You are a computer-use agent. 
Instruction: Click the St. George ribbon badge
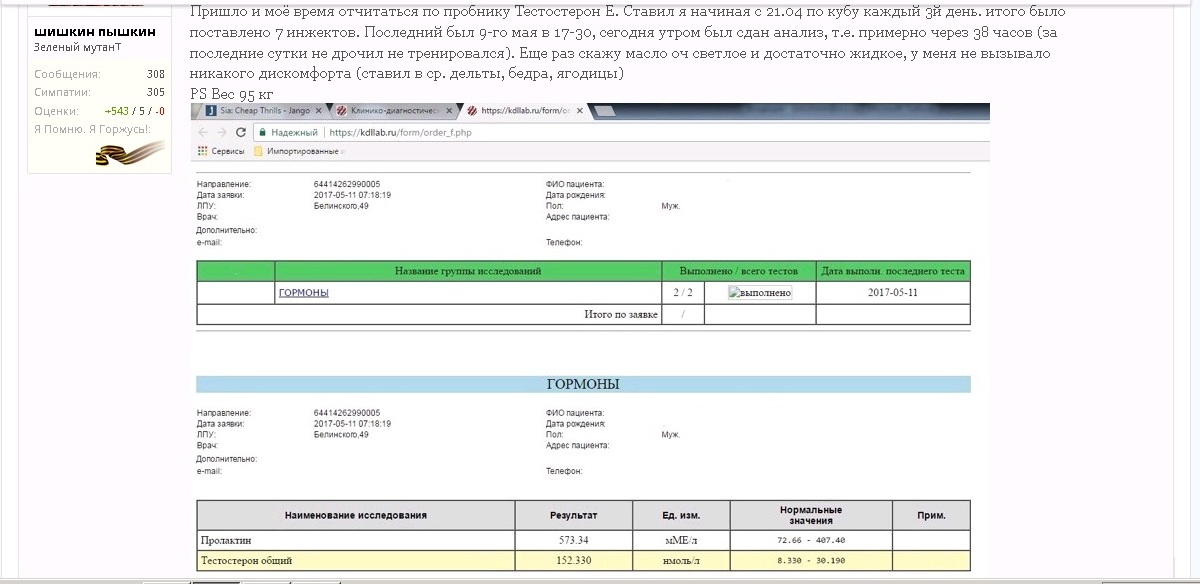(x=129, y=153)
